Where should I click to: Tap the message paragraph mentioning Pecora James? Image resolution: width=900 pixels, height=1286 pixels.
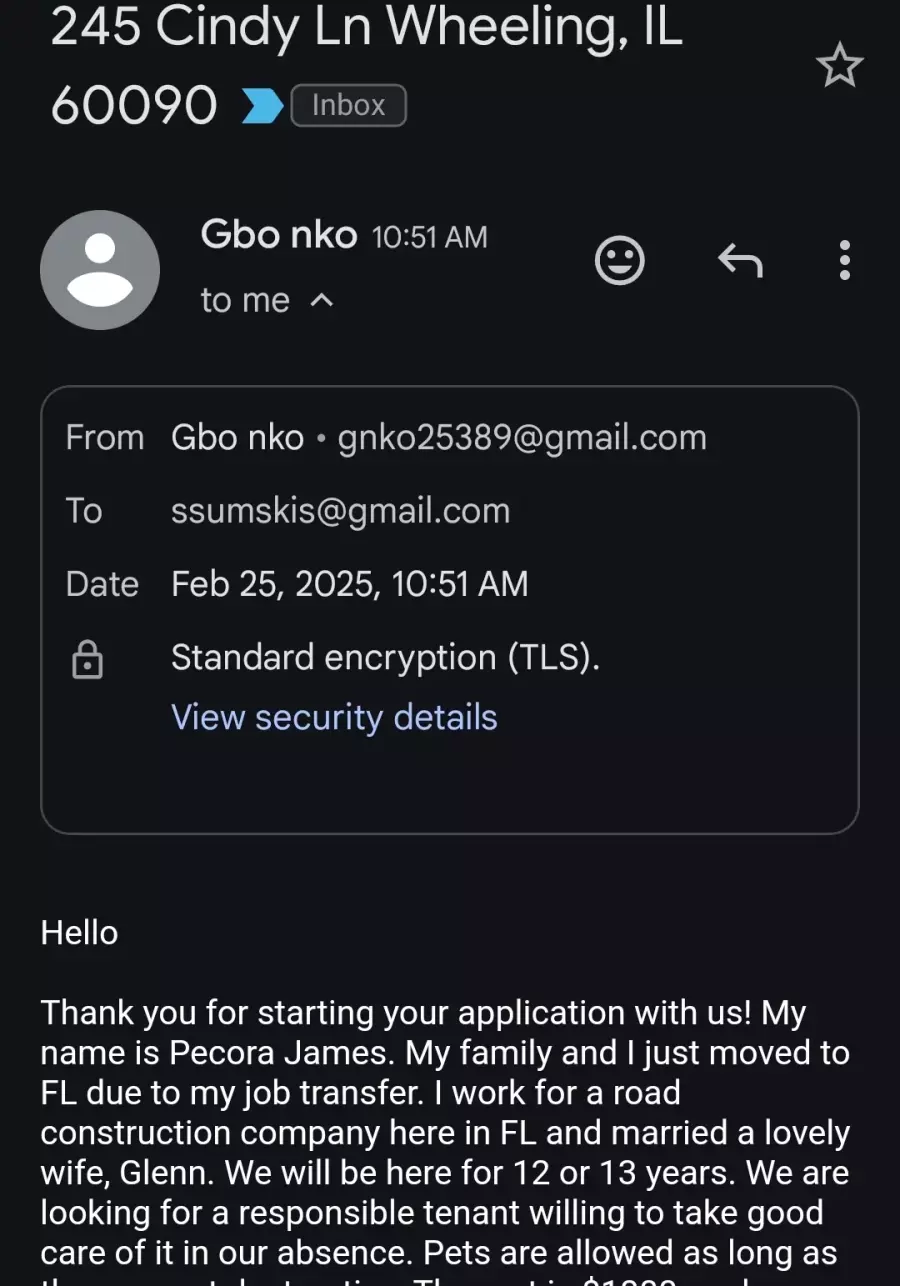coord(446,1140)
